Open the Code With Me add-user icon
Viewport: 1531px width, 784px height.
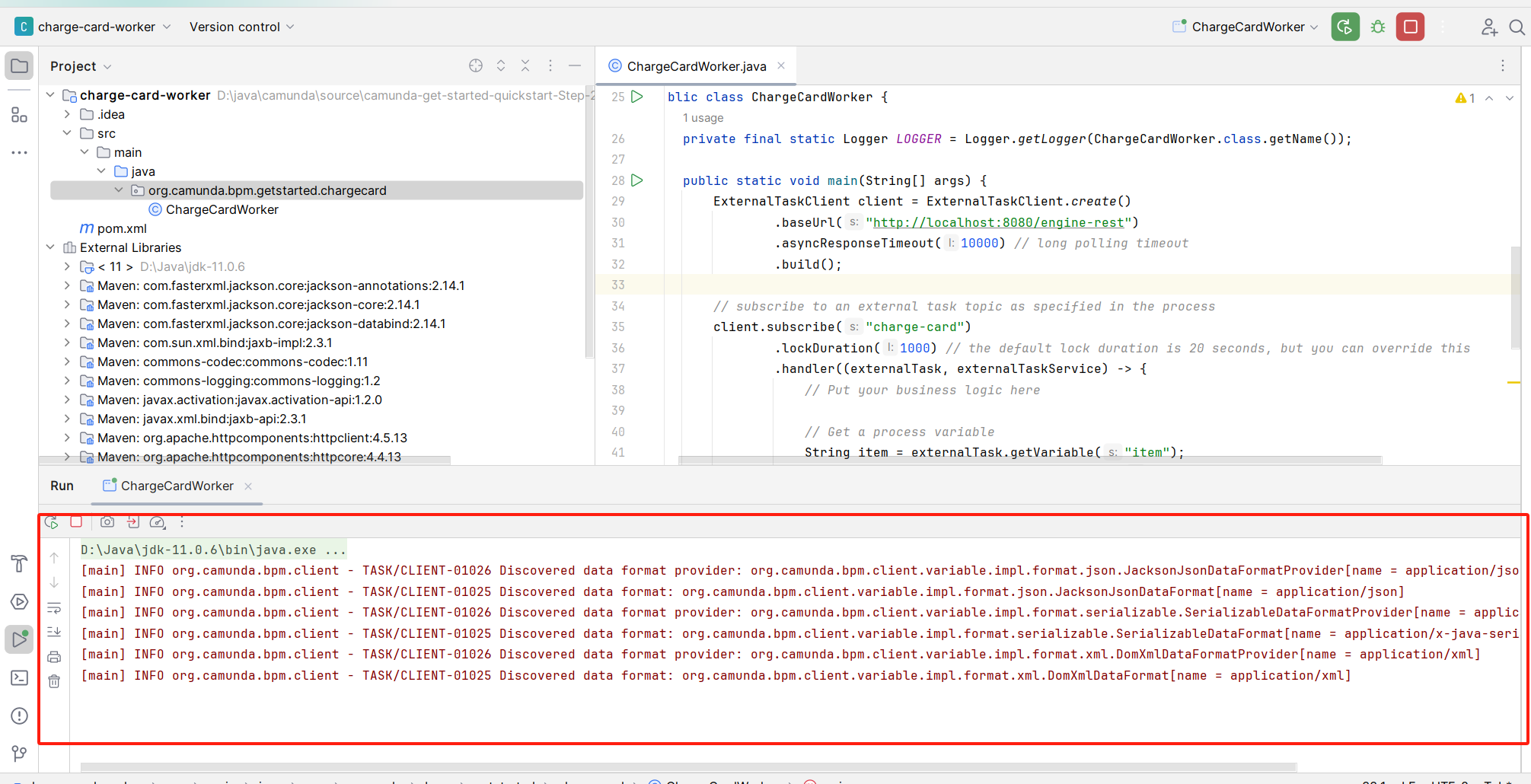pyautogui.click(x=1489, y=27)
